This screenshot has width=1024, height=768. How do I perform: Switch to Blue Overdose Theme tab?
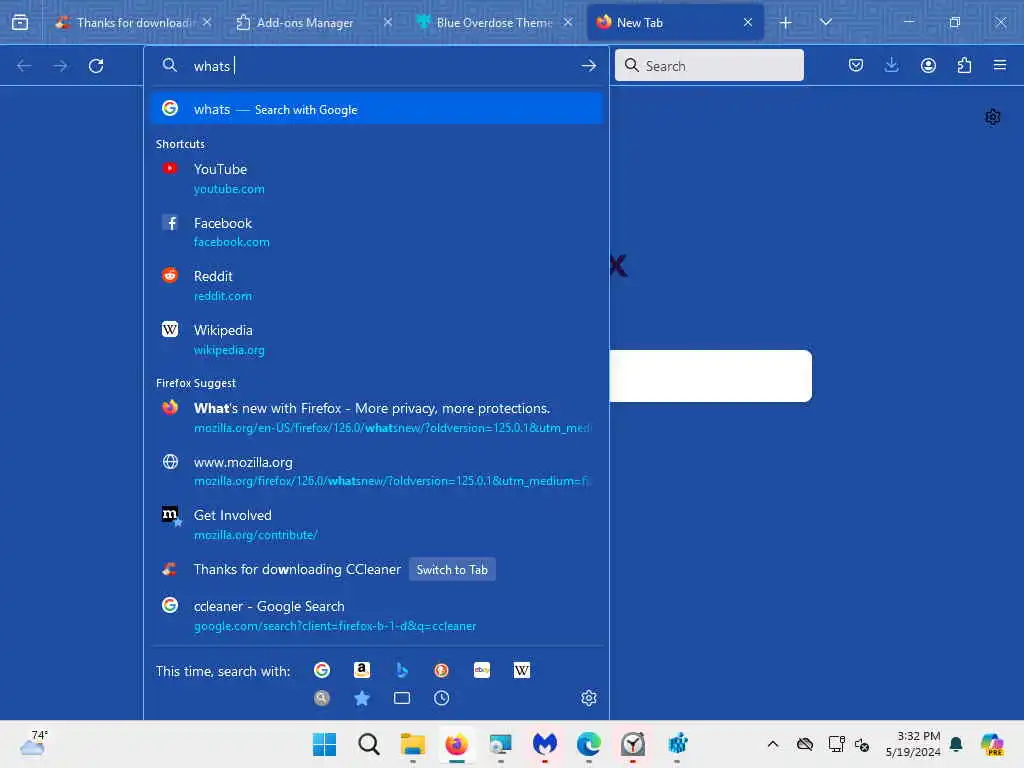[x=494, y=23]
